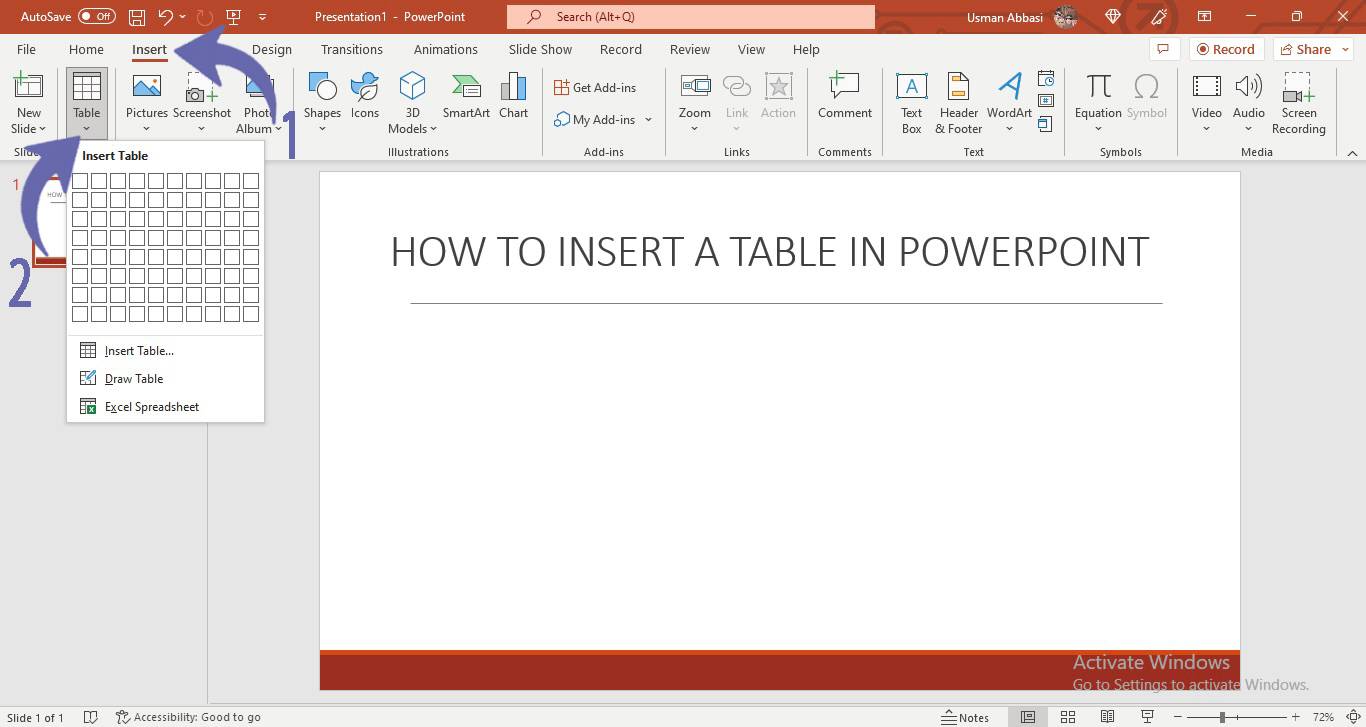Screen dimensions: 1366x727
Task: Click the Date & Time icon
Action: click(1046, 79)
